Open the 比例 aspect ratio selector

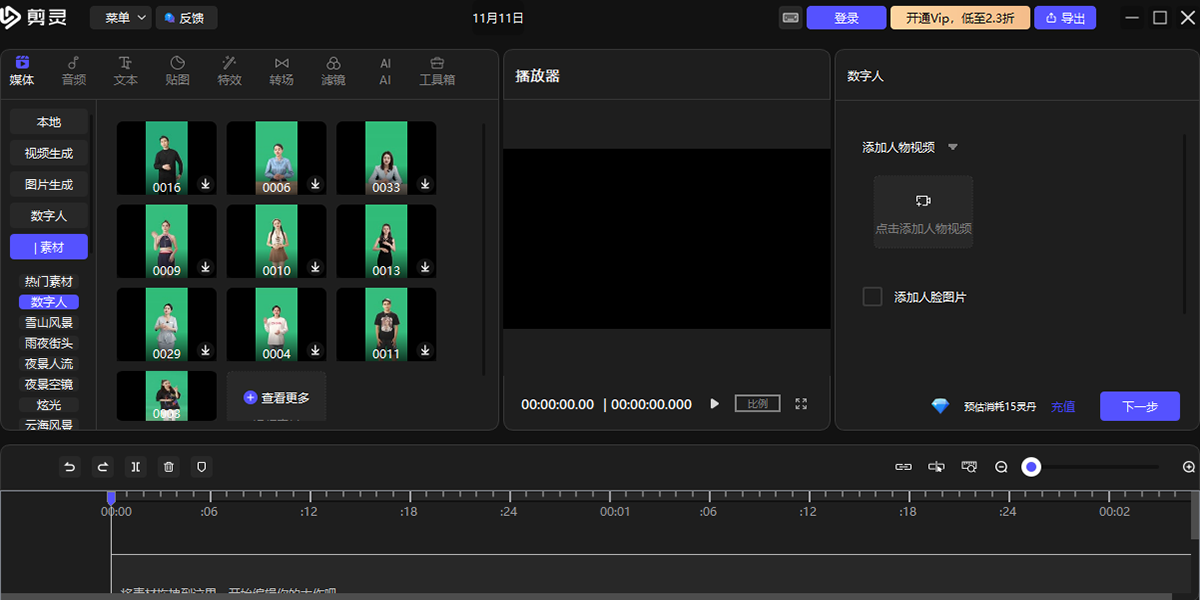757,404
